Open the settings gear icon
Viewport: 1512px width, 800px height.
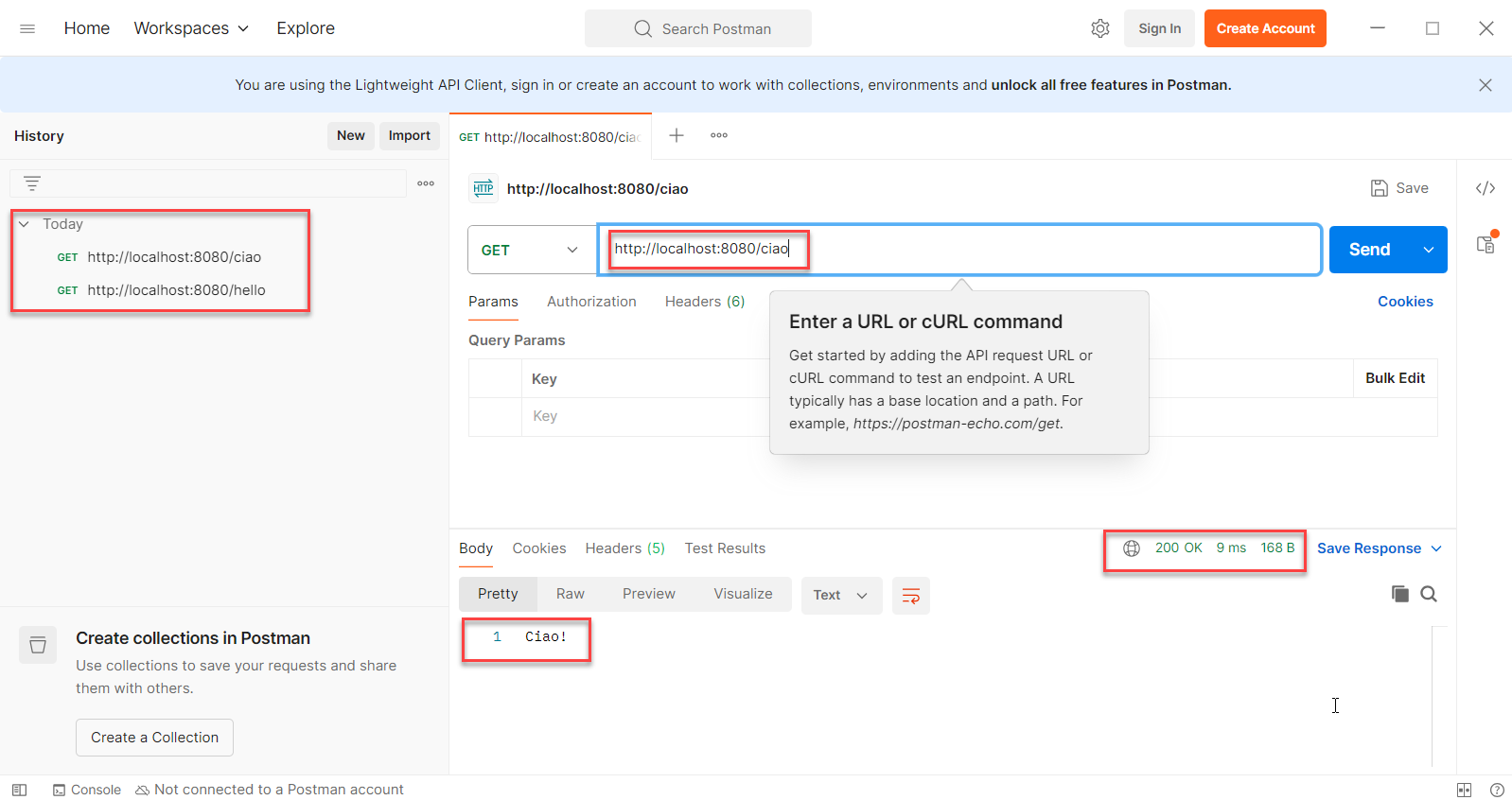(x=1099, y=28)
